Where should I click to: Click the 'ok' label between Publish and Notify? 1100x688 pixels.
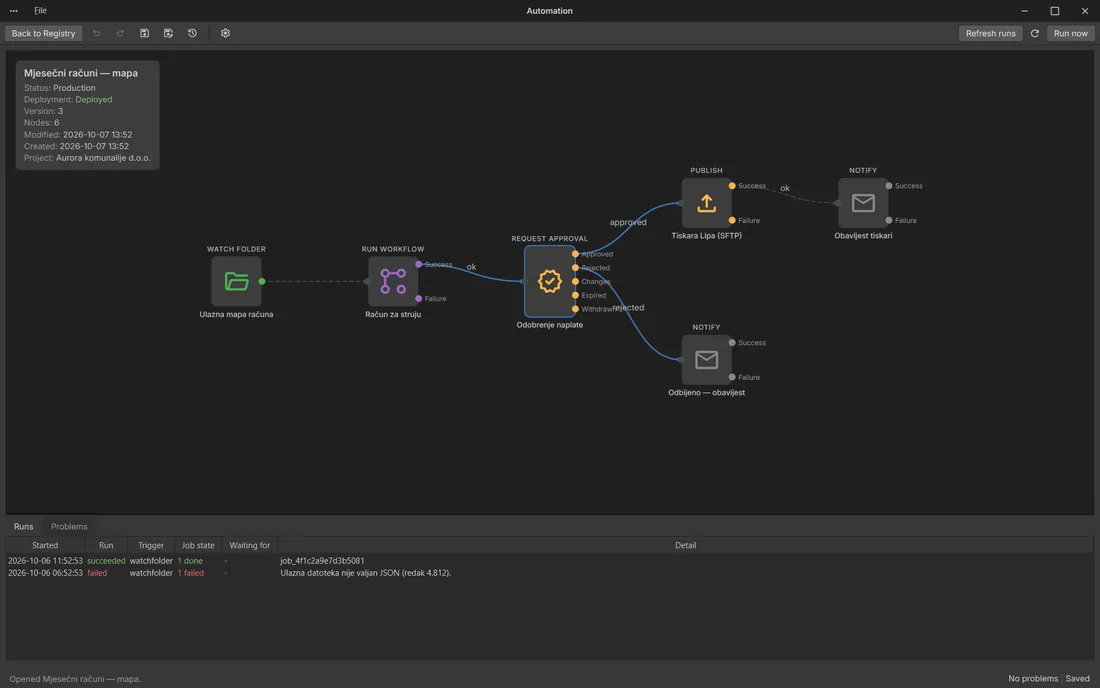coord(785,188)
